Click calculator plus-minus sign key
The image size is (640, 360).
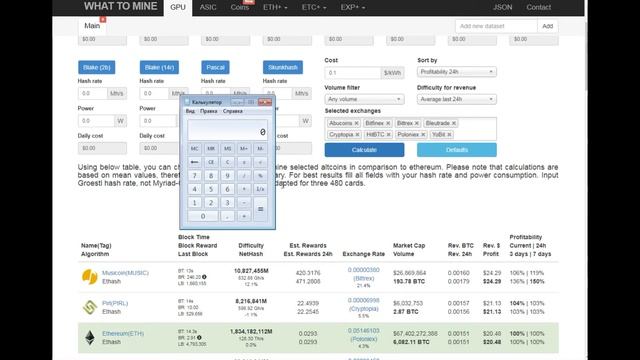[x=244, y=162]
